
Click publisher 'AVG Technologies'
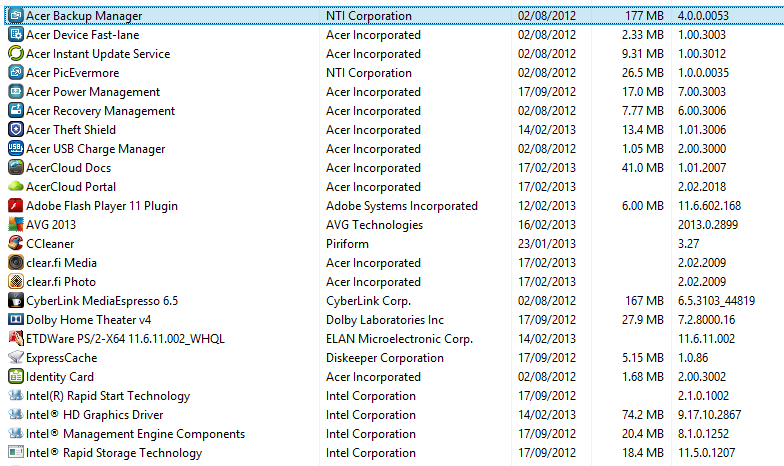pyautogui.click(x=374, y=225)
